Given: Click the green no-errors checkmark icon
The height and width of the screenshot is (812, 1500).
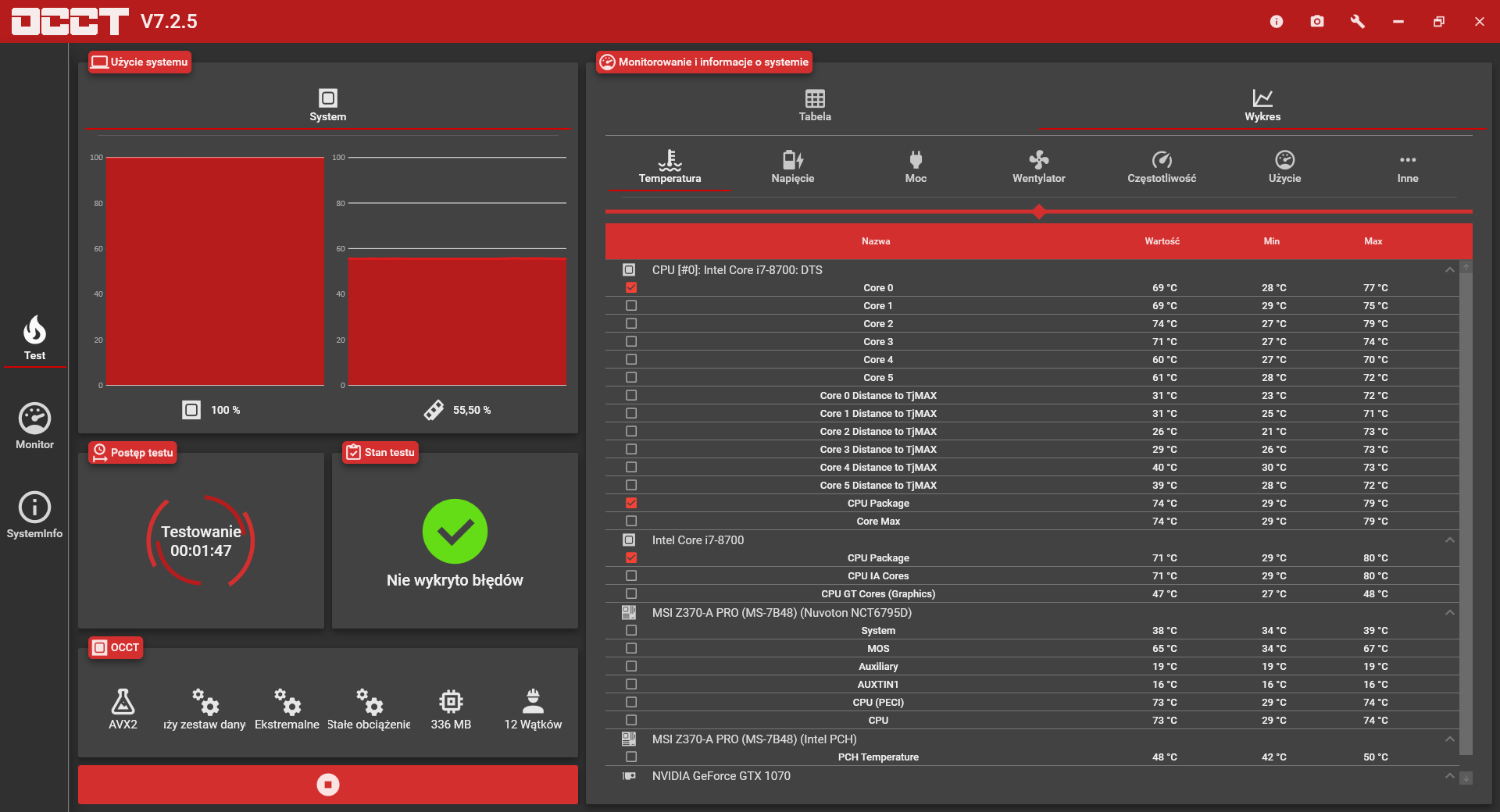Looking at the screenshot, I should coord(455,532).
